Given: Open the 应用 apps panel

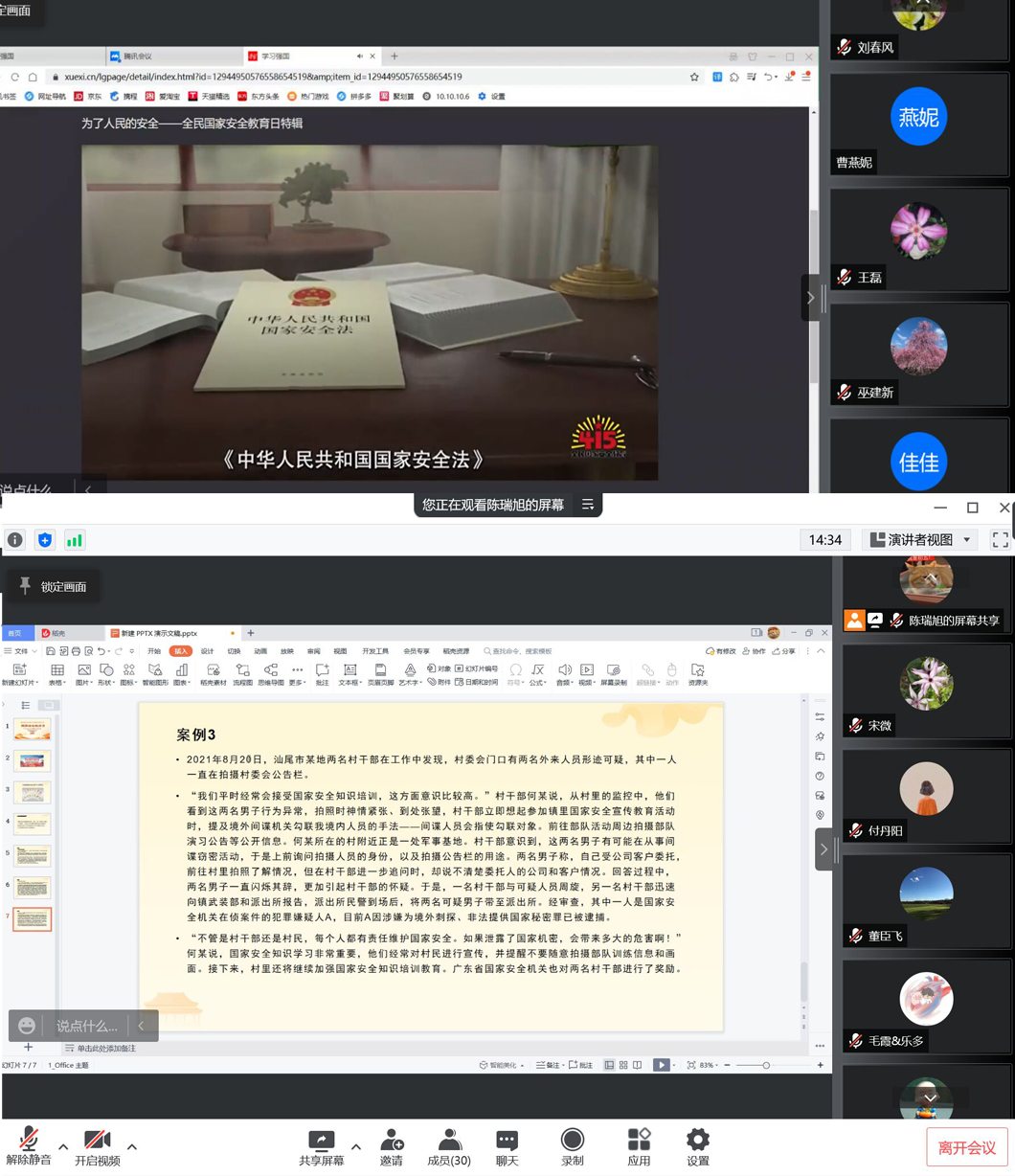Looking at the screenshot, I should 639,1145.
